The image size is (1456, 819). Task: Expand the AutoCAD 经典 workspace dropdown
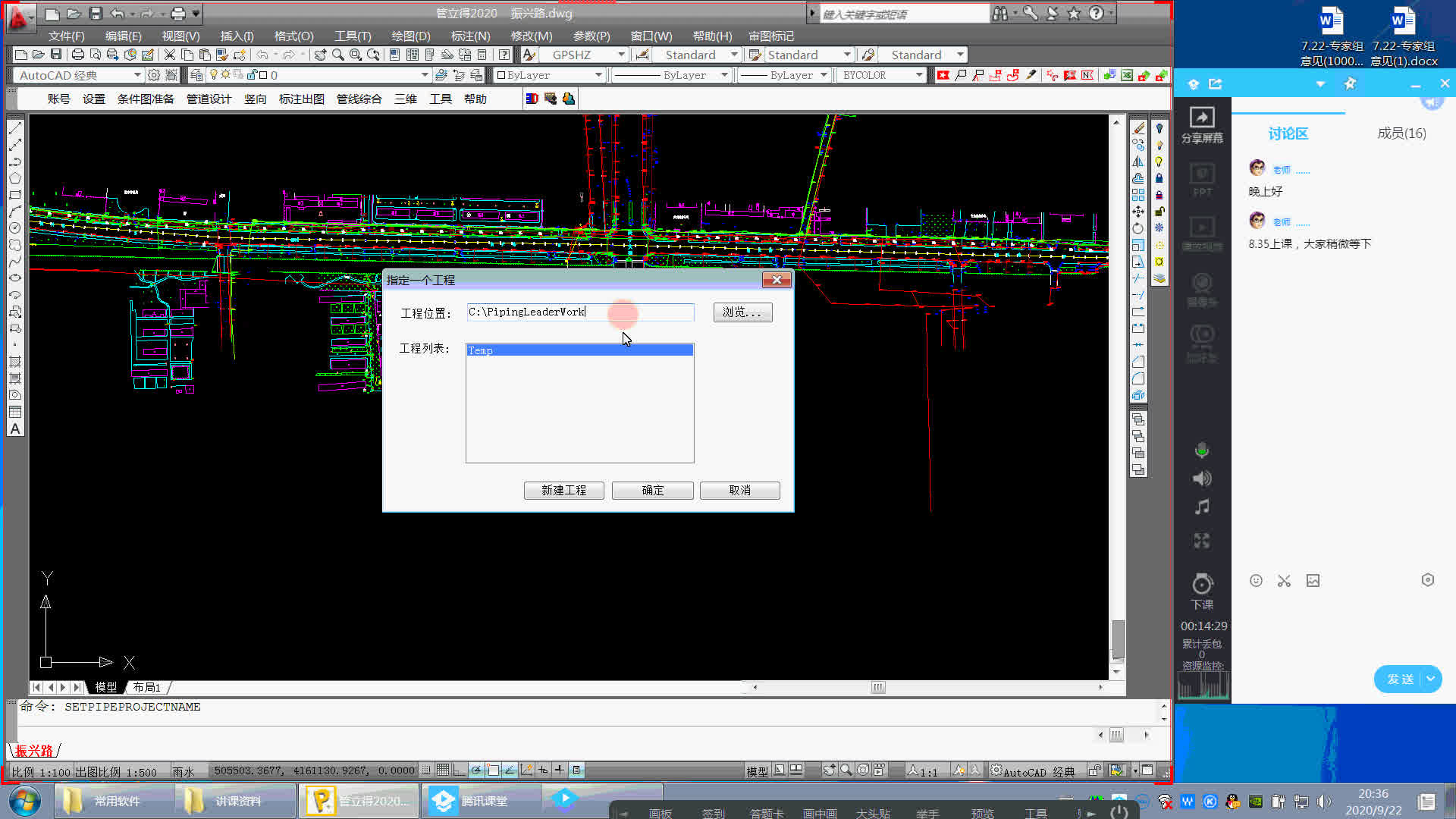(x=137, y=75)
